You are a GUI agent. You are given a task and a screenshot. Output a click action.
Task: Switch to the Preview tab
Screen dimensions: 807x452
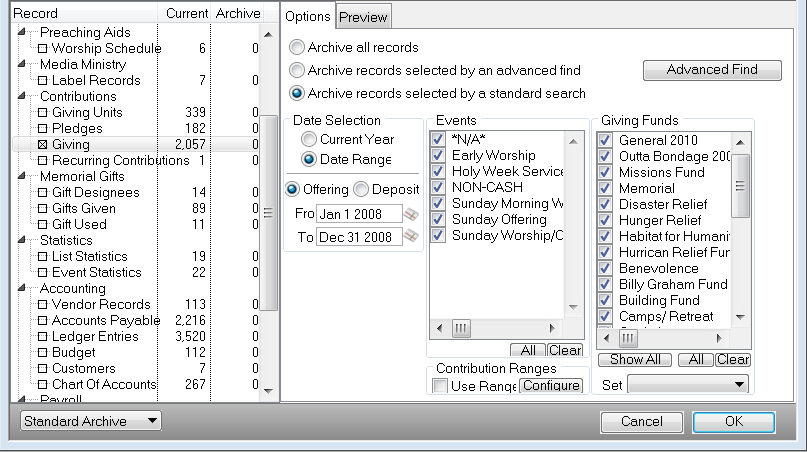pos(362,16)
